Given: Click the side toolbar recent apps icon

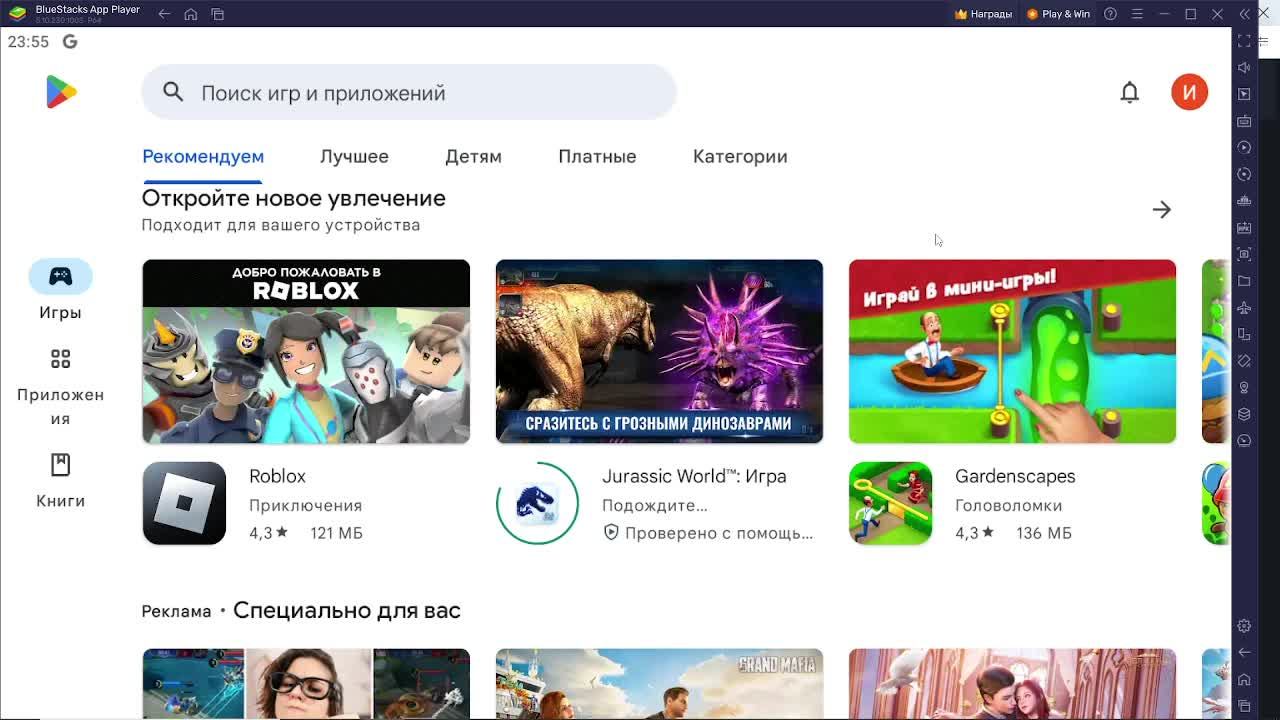Looking at the screenshot, I should [1244, 706].
